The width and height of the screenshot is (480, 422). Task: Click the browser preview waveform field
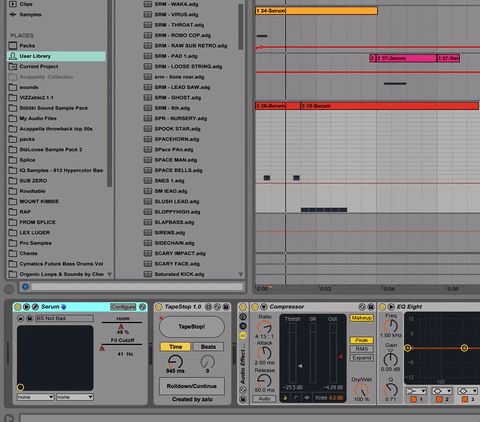137,287
